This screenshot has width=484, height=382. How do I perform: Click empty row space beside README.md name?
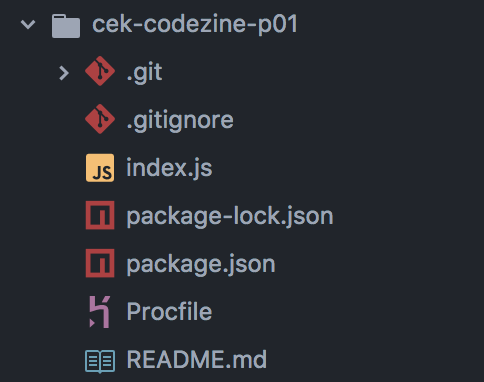(x=373, y=360)
